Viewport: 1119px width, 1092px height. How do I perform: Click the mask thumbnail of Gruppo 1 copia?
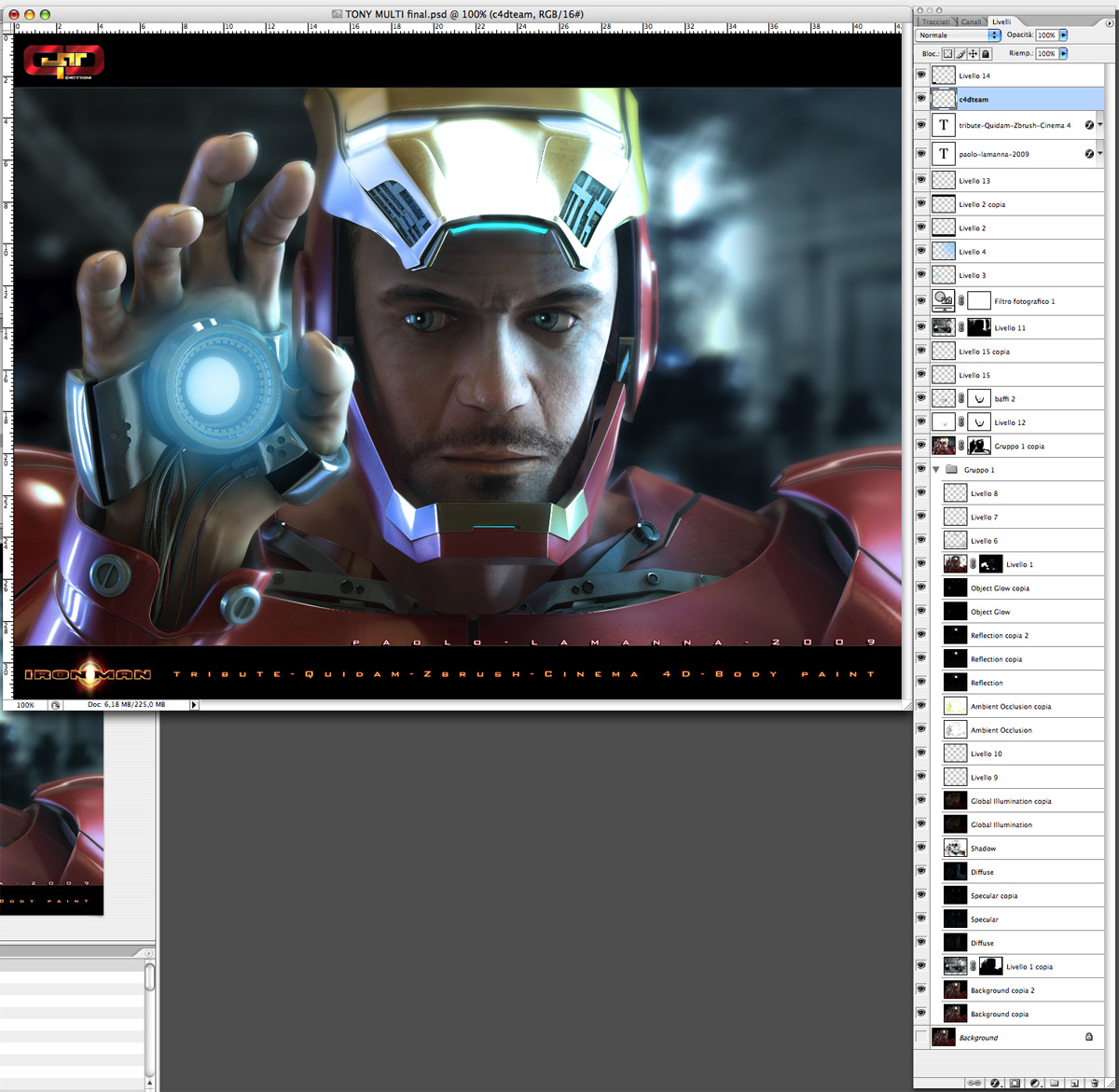(979, 446)
